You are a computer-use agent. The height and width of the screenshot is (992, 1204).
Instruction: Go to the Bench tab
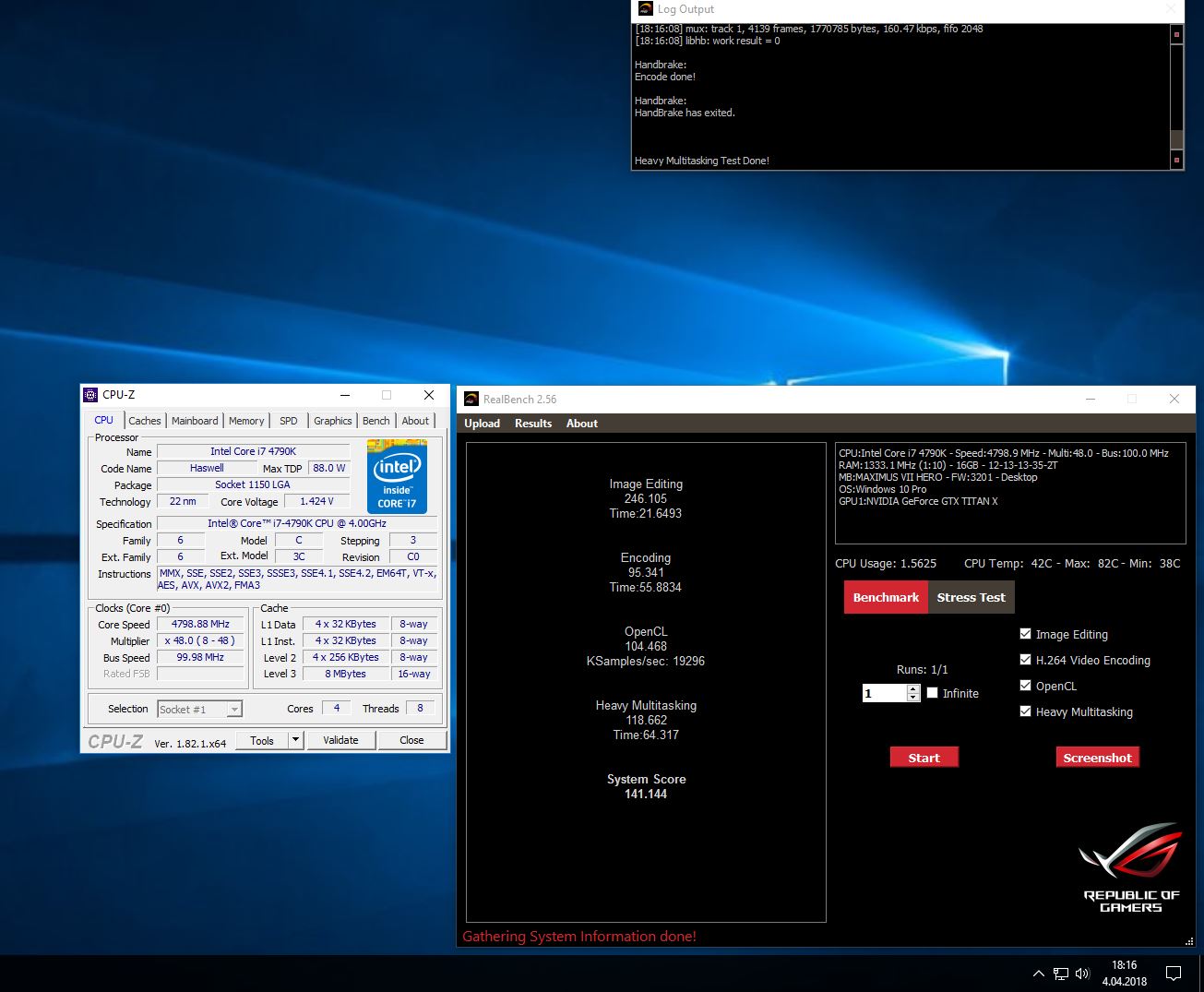376,421
